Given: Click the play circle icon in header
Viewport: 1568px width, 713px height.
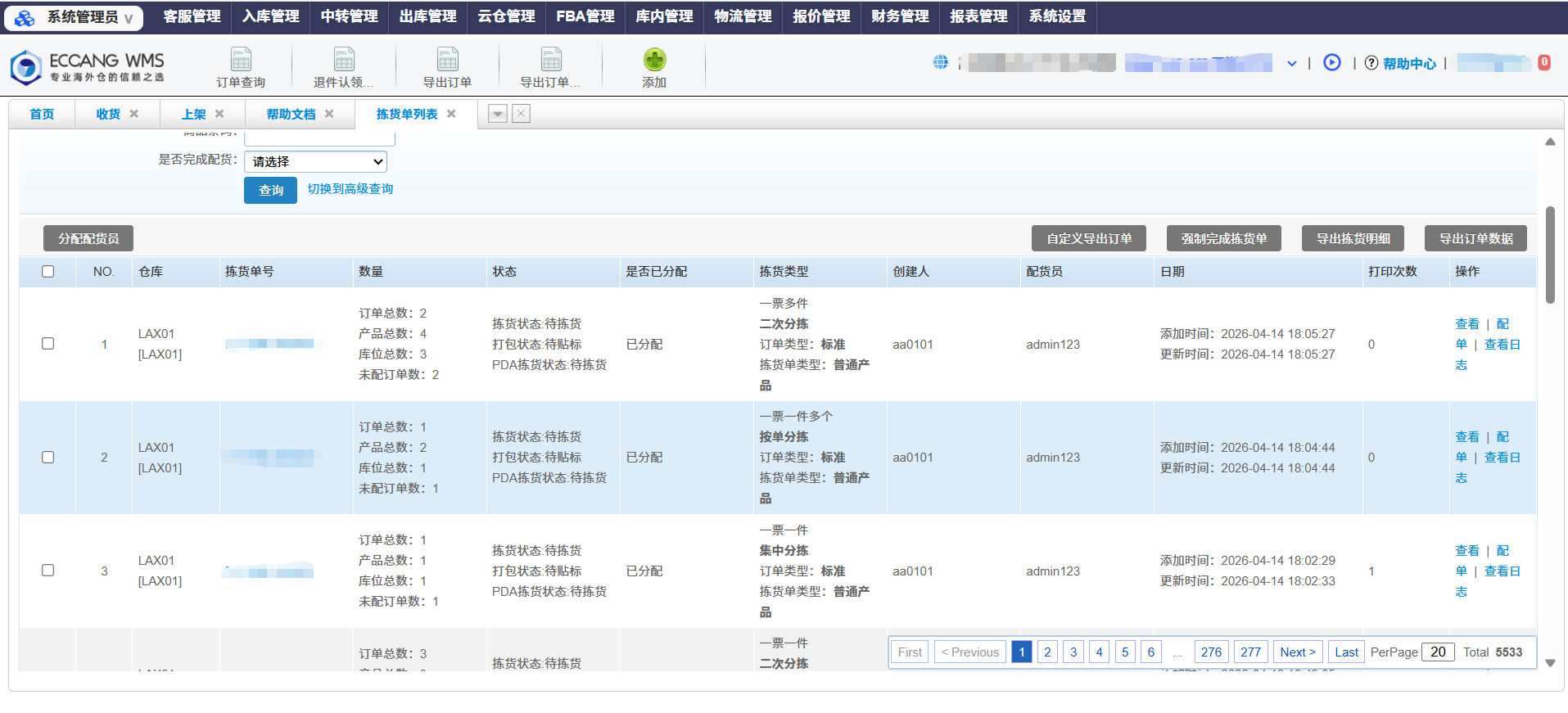Looking at the screenshot, I should 1332,62.
